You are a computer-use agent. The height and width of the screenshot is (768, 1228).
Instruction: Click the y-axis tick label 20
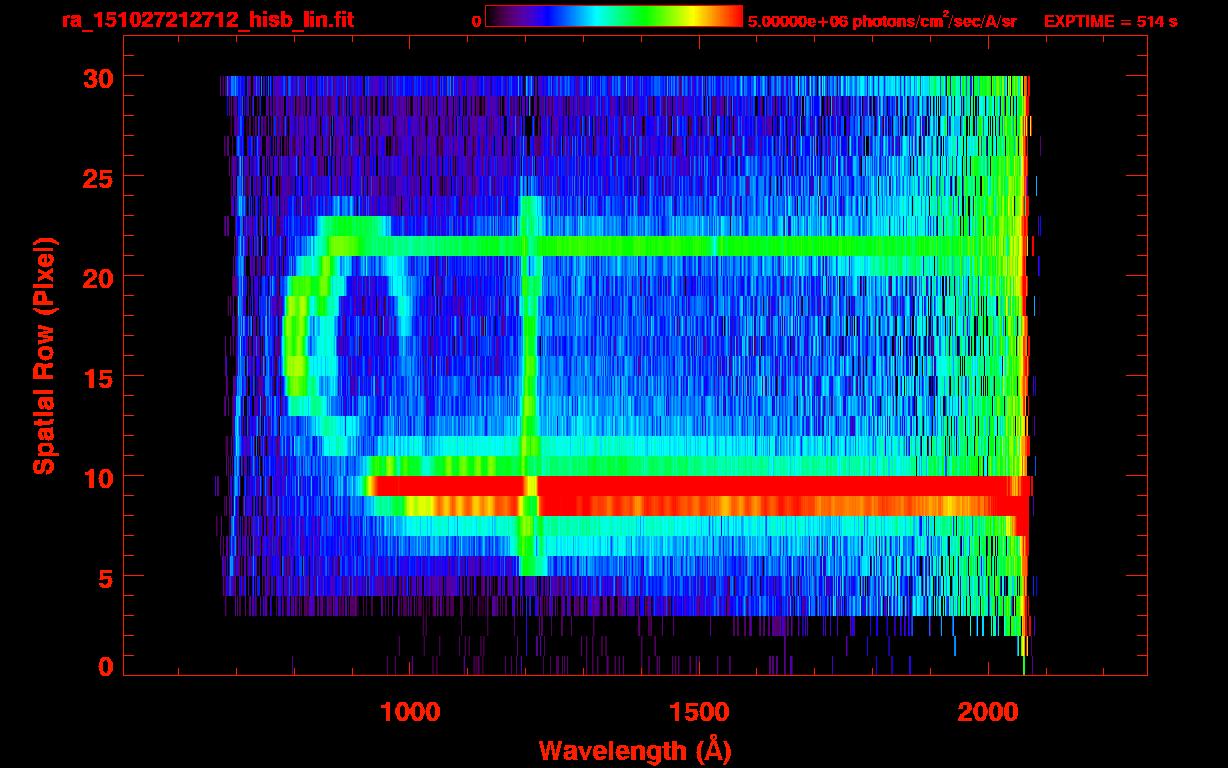(97, 276)
